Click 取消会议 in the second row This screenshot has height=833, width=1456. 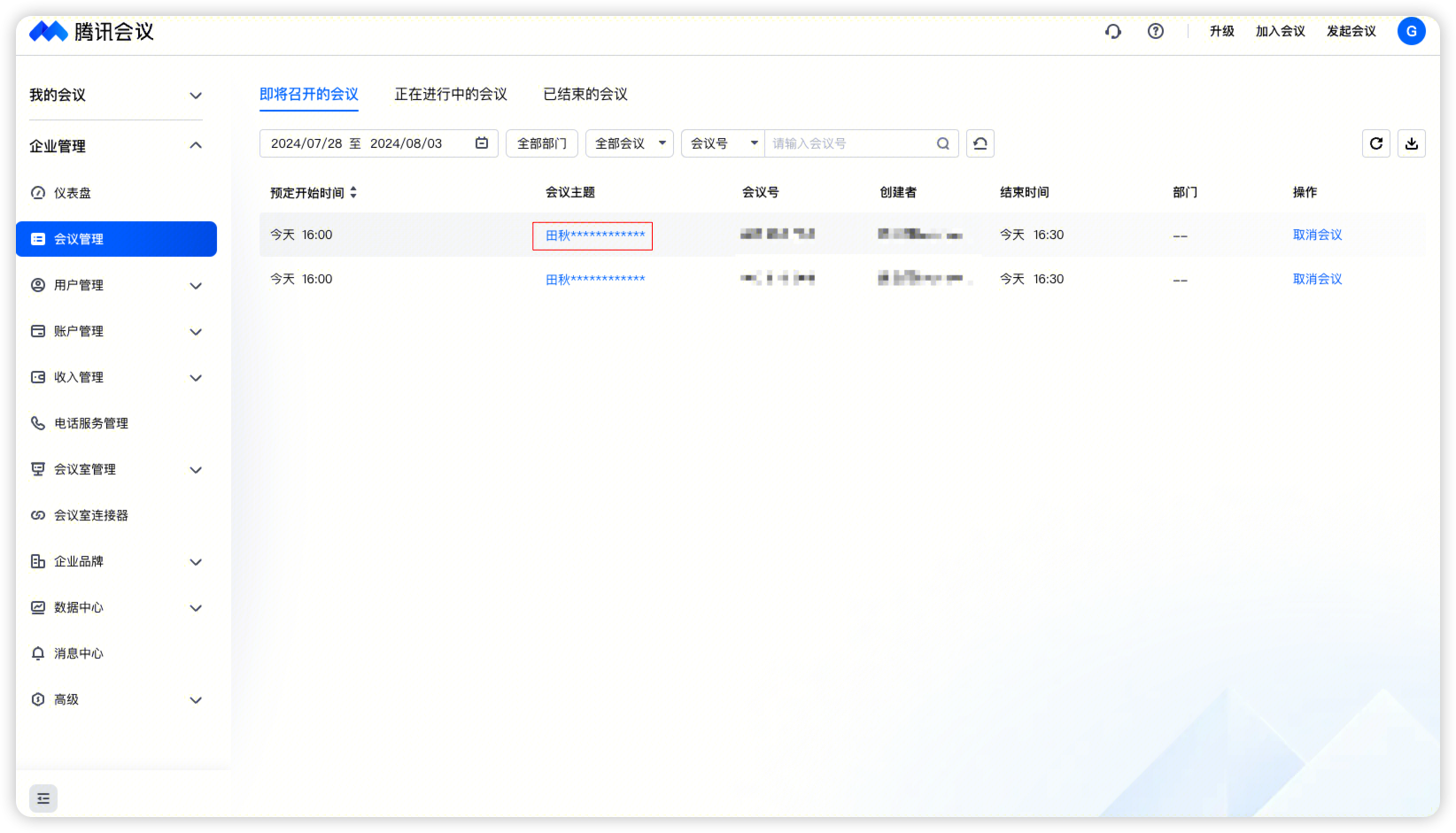[1318, 279]
